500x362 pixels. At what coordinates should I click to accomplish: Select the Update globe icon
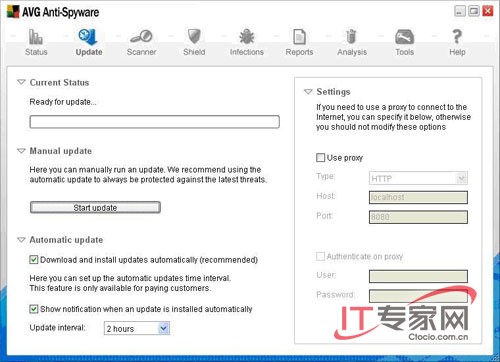(x=88, y=37)
